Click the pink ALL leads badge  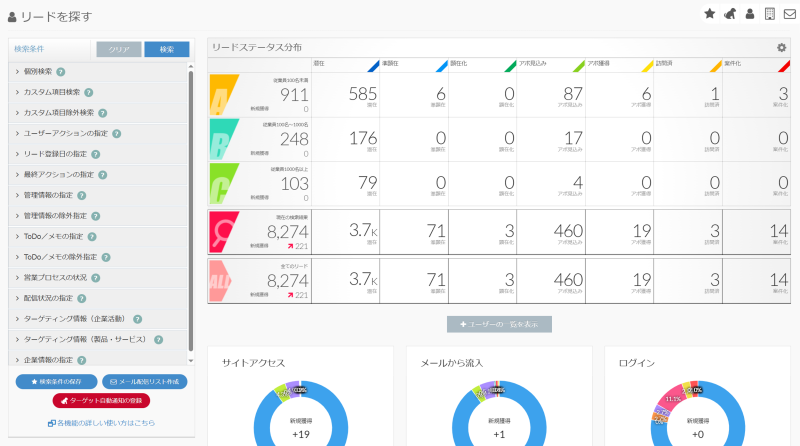pos(220,281)
